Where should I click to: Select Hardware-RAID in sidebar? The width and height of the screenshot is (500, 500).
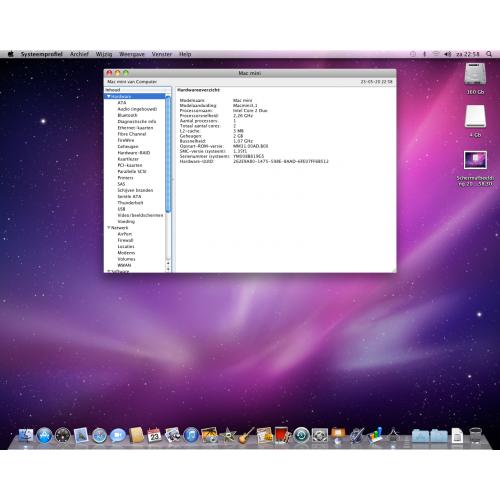pos(134,153)
